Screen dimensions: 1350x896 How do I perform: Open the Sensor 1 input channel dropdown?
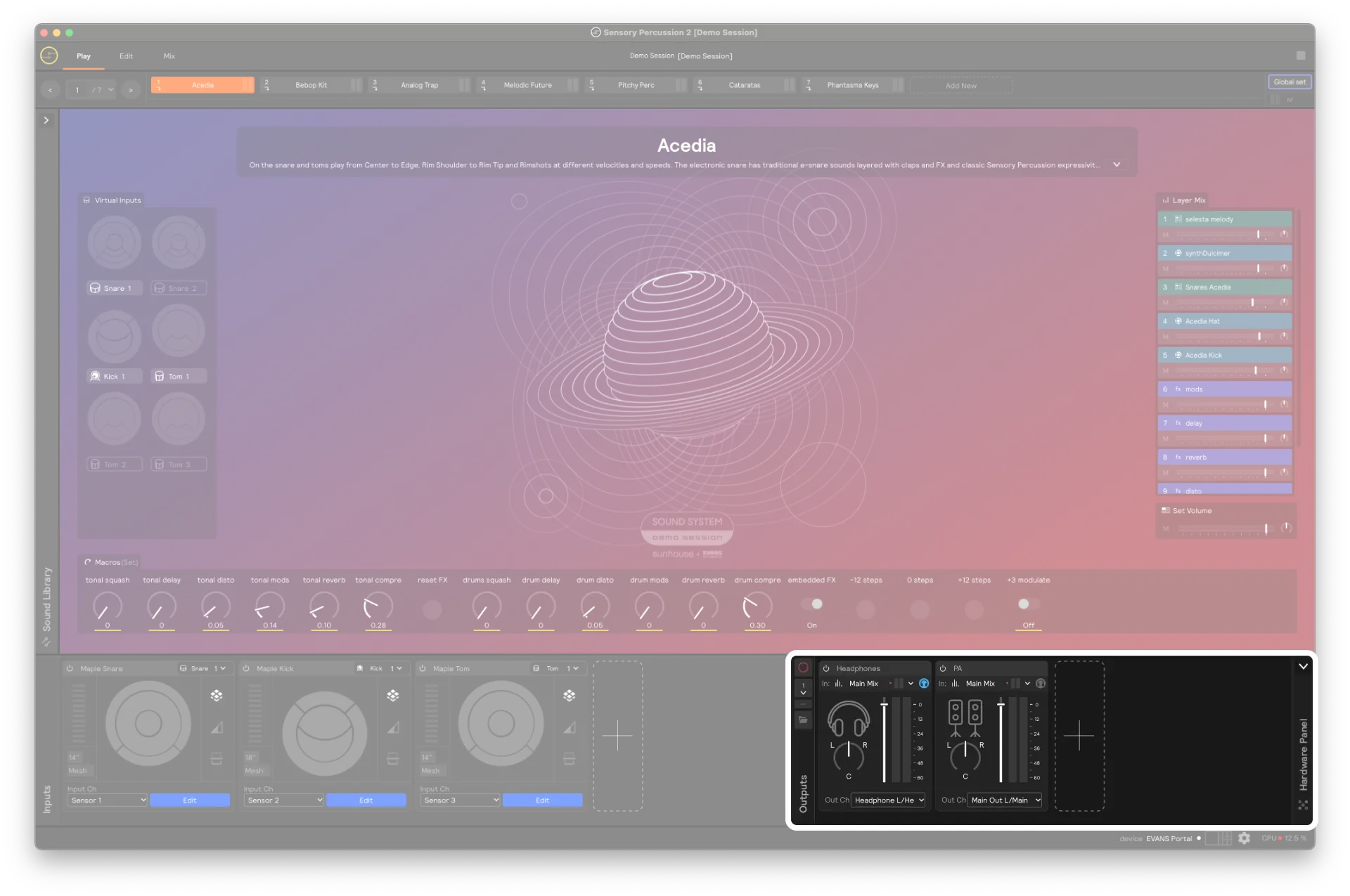[x=108, y=800]
